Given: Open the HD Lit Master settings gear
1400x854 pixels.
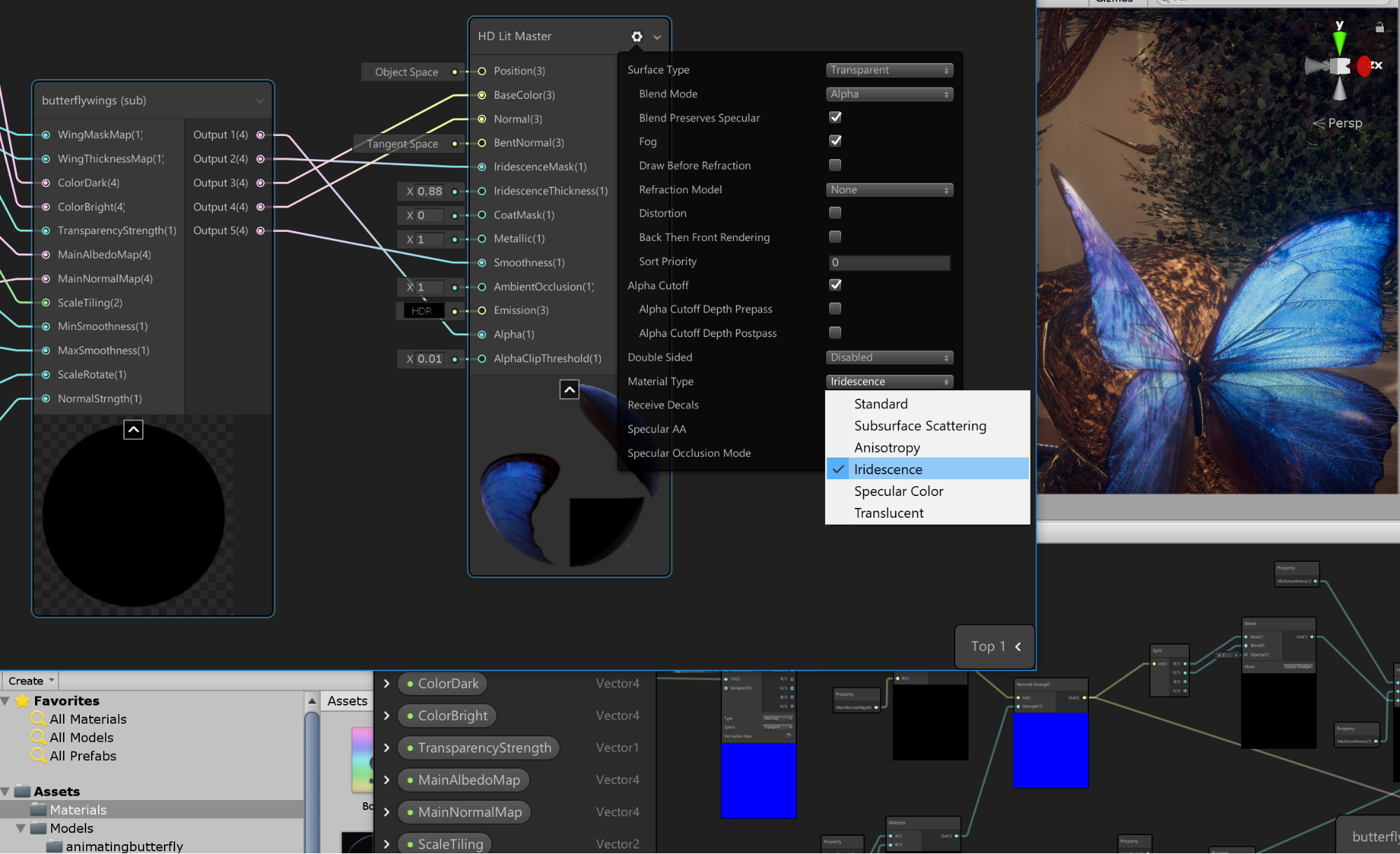Looking at the screenshot, I should (637, 36).
